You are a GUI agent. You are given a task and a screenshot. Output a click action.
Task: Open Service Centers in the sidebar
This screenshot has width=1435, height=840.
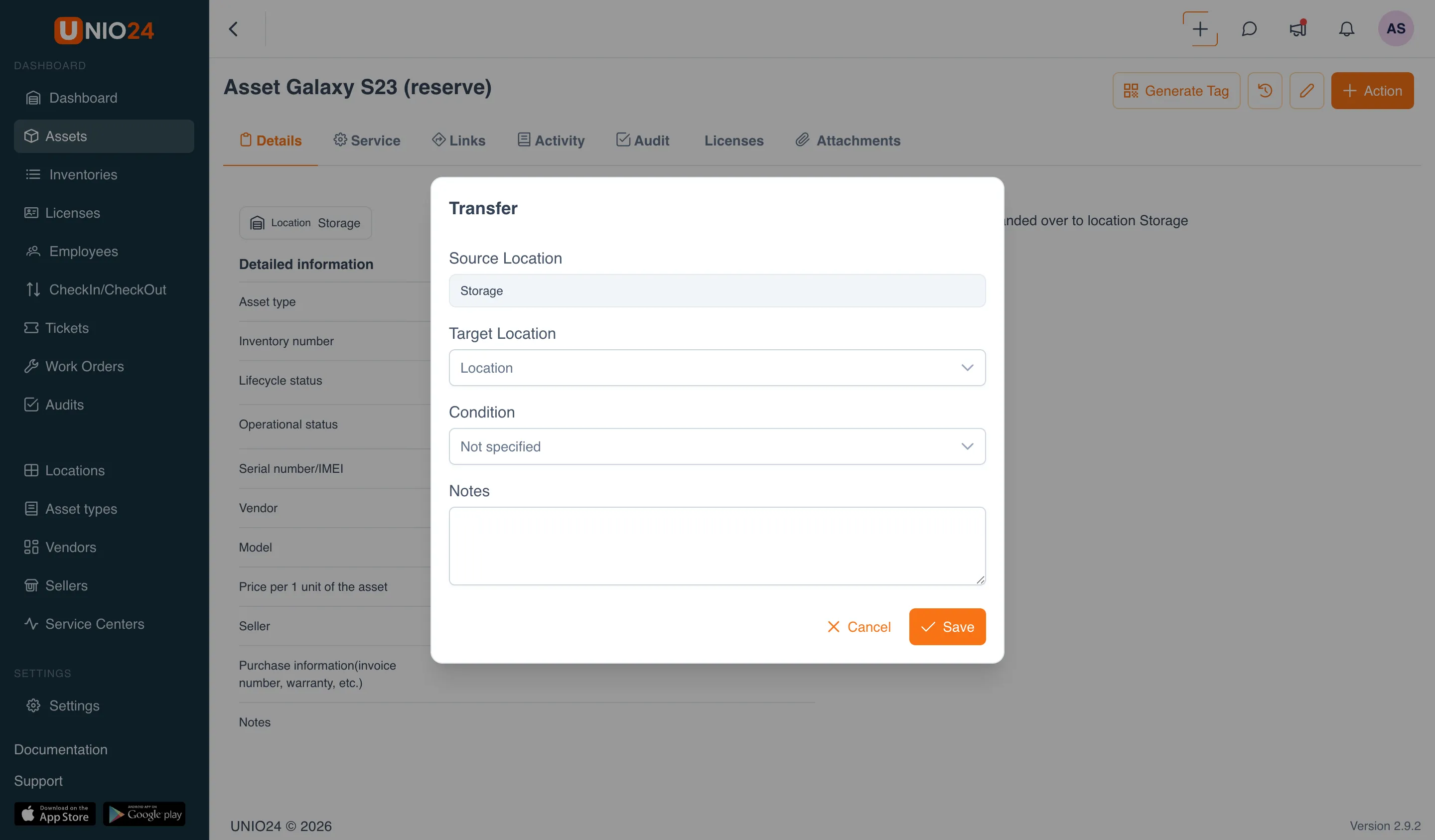point(104,624)
